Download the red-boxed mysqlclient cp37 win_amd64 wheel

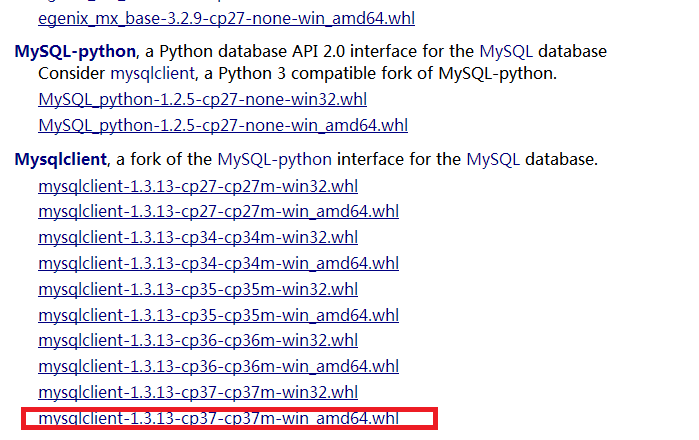click(x=218, y=419)
